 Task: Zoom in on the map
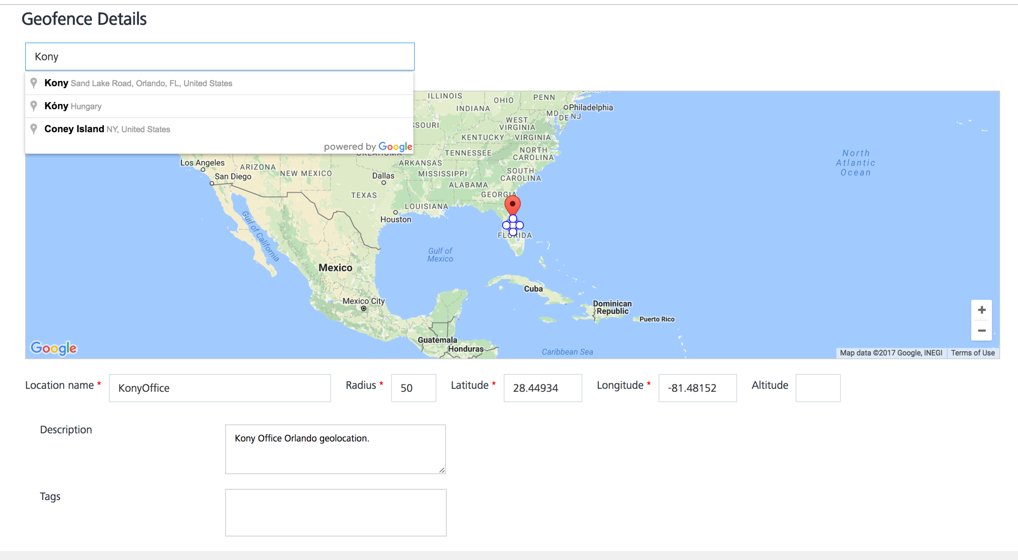click(x=981, y=310)
